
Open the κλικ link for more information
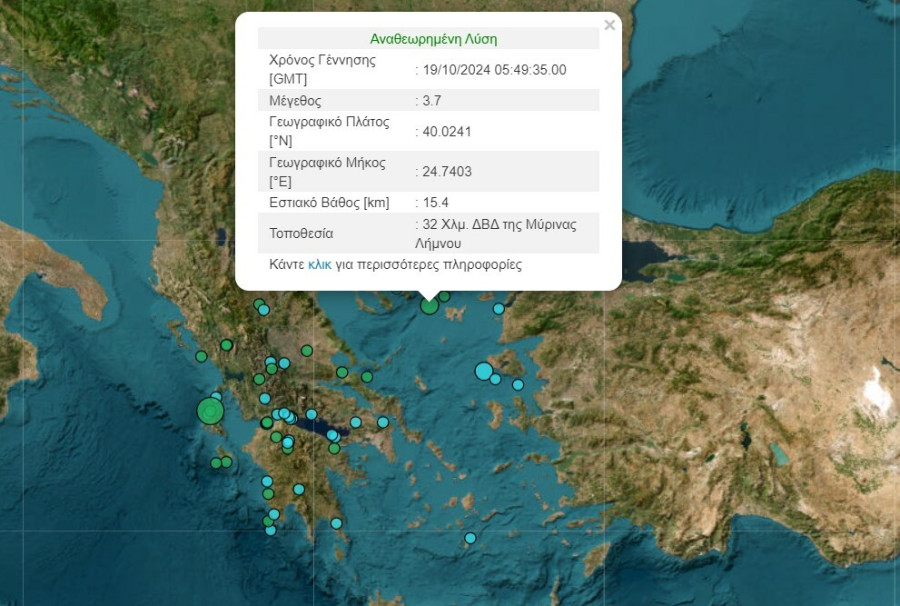[x=321, y=264]
